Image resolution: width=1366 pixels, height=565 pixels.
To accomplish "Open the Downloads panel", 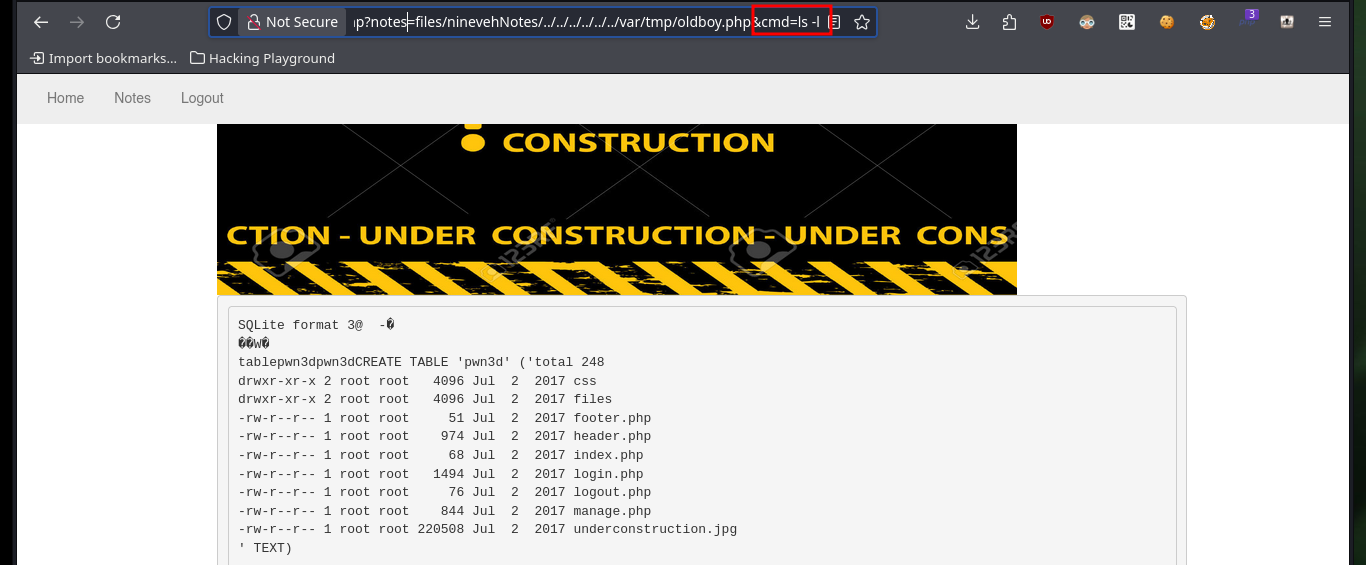I will pyautogui.click(x=972, y=22).
